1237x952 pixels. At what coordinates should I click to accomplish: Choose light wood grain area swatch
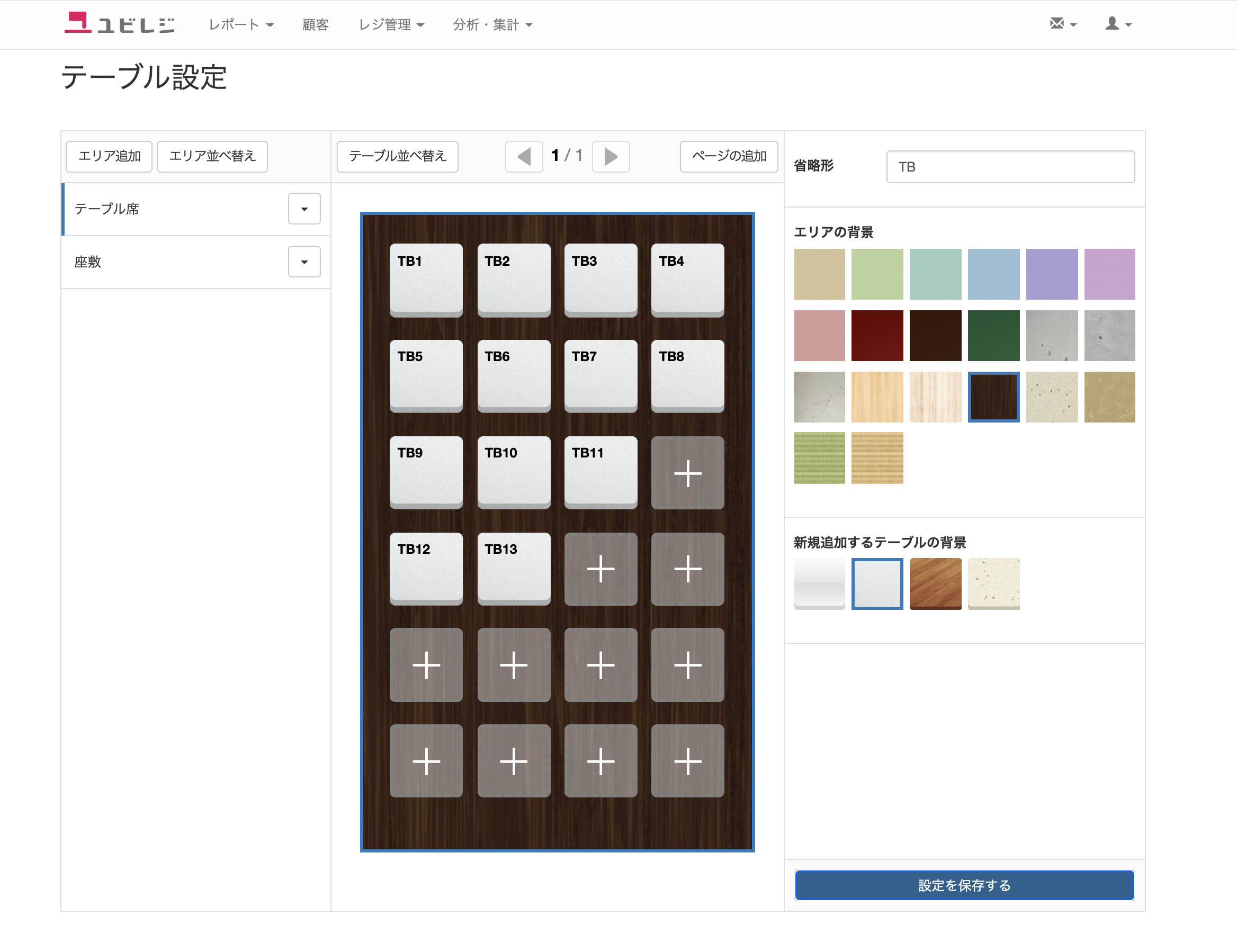coord(877,397)
